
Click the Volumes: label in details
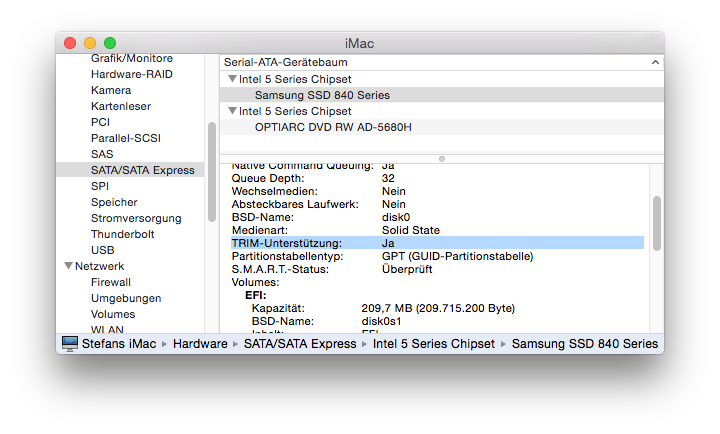[x=255, y=282]
